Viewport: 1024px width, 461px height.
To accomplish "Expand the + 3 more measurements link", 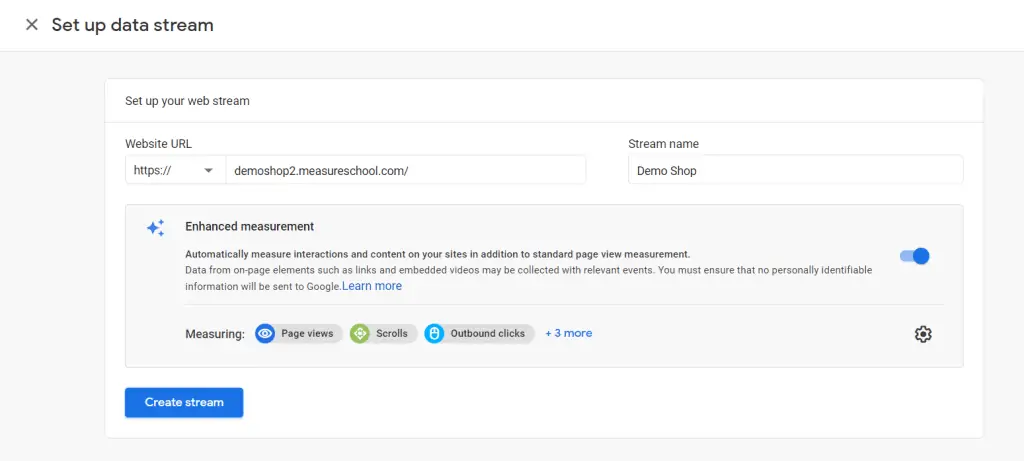I will click(569, 333).
